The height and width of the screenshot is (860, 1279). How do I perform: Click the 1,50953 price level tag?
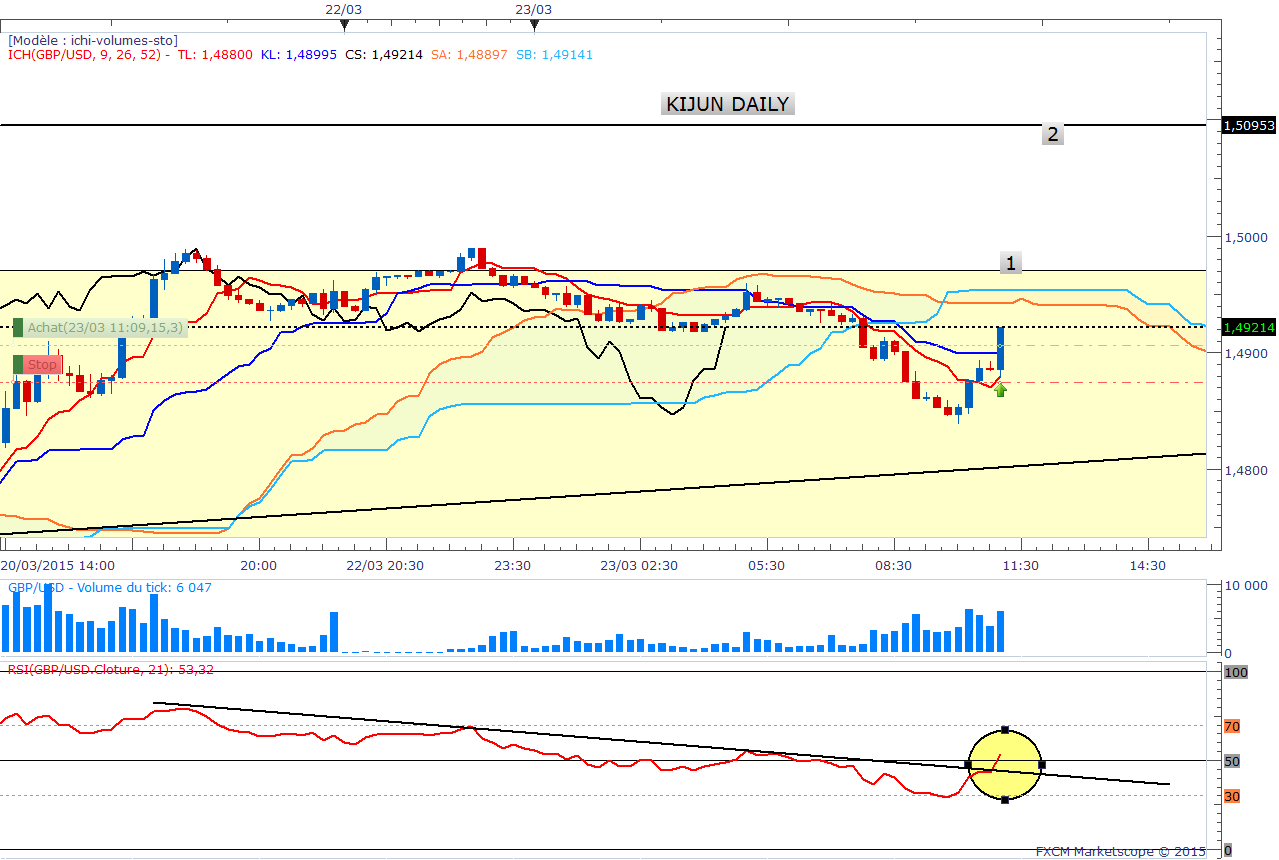[x=1249, y=125]
